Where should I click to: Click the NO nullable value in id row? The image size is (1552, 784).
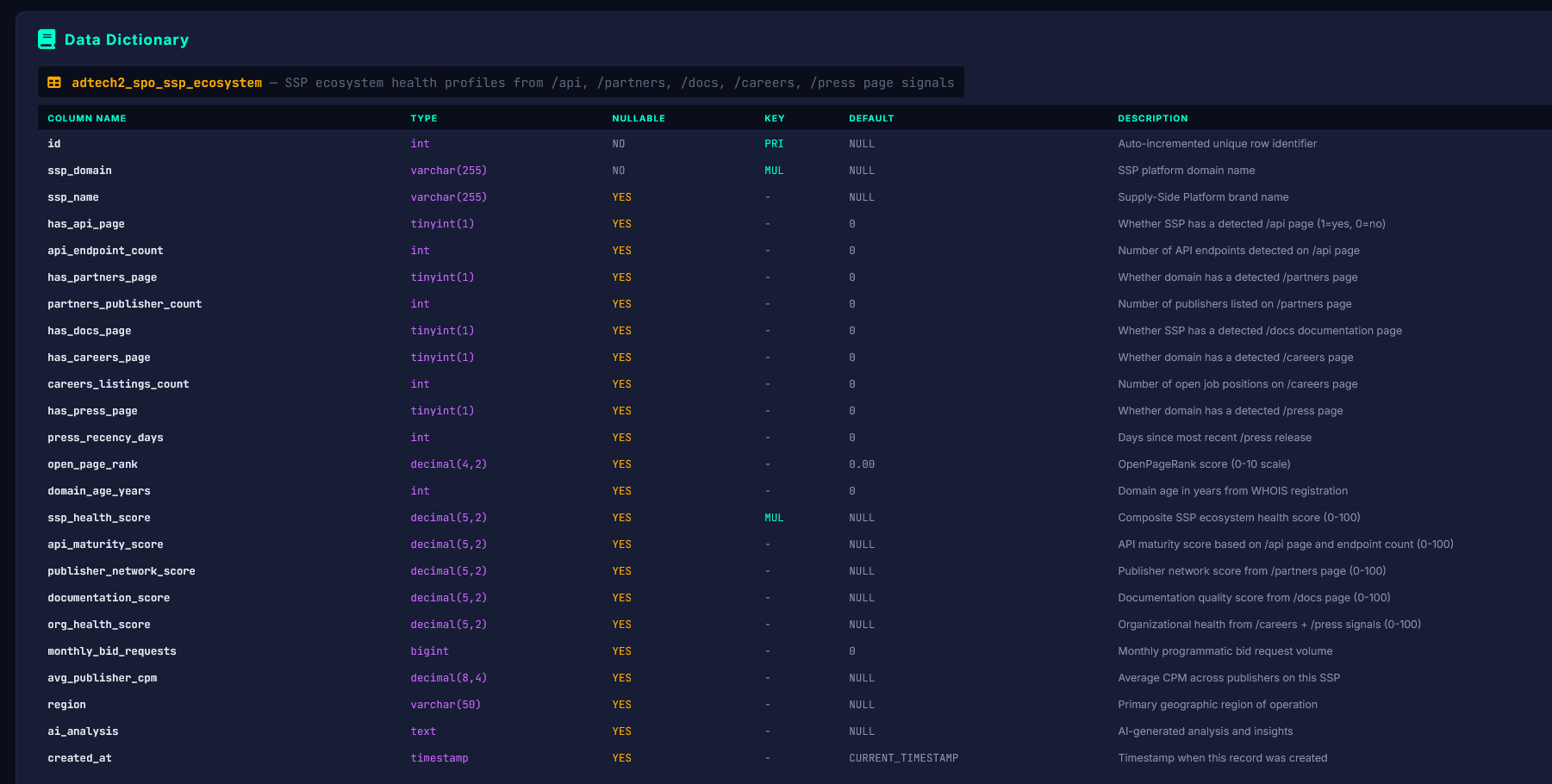[619, 144]
